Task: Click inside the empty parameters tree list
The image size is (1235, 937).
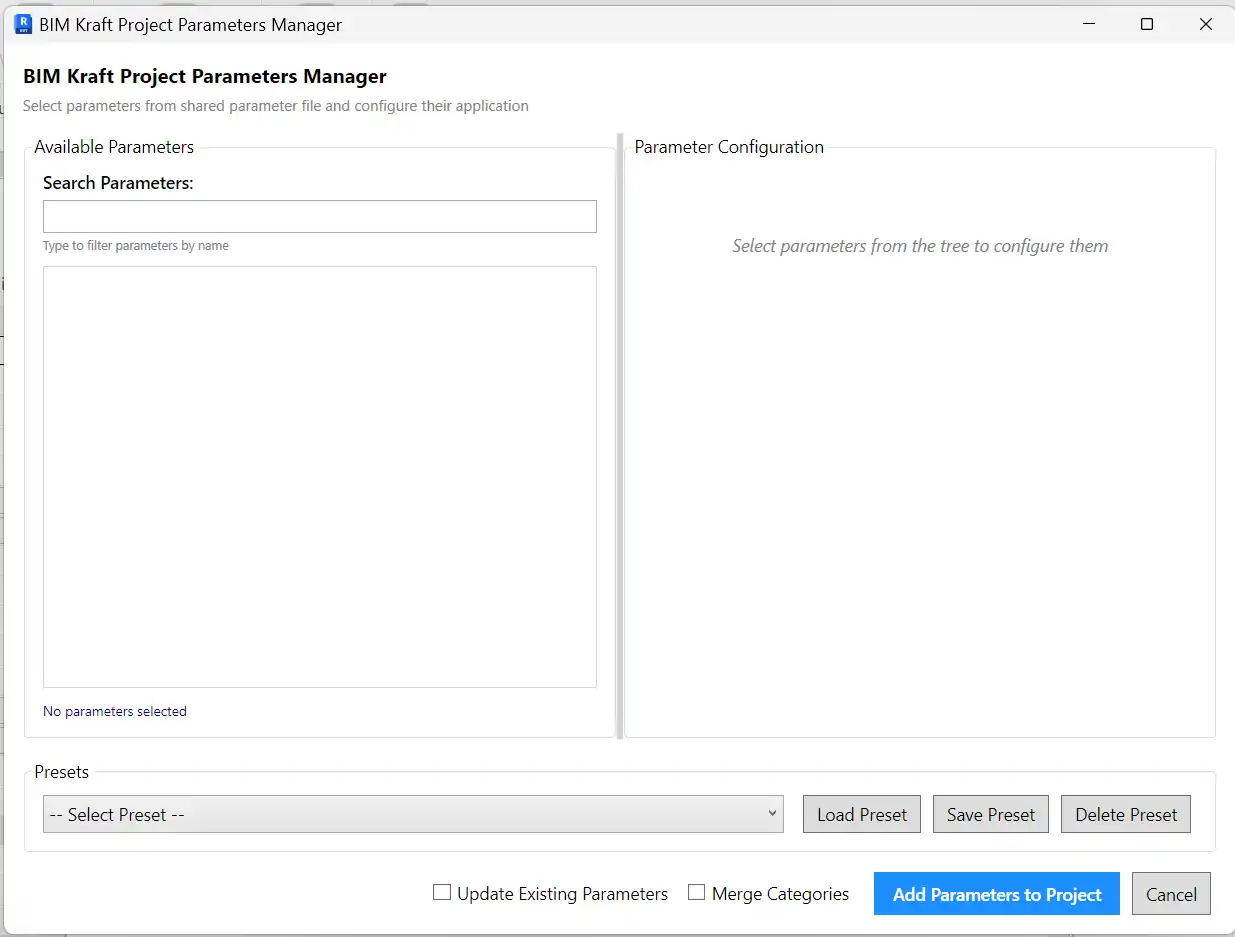Action: (x=319, y=476)
